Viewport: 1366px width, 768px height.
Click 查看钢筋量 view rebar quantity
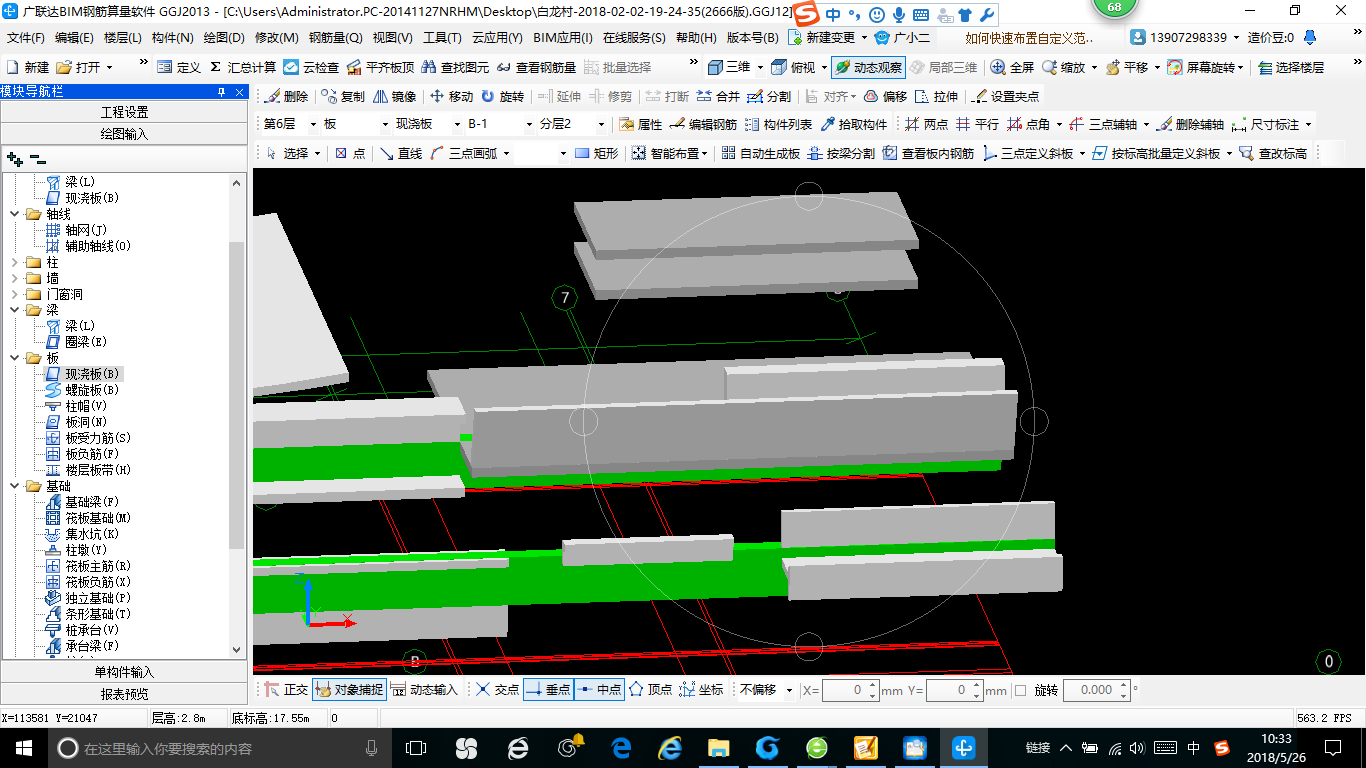pyautogui.click(x=537, y=67)
